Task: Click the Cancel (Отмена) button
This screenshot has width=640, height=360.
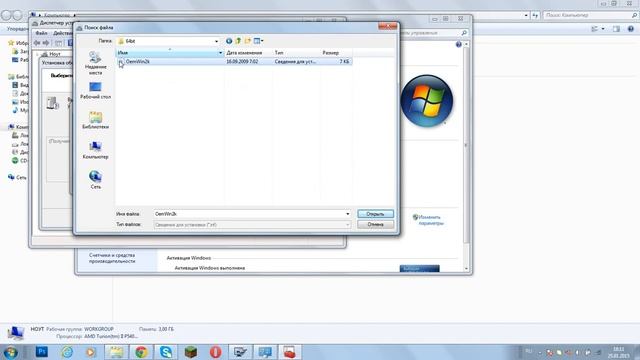Action: 375,224
